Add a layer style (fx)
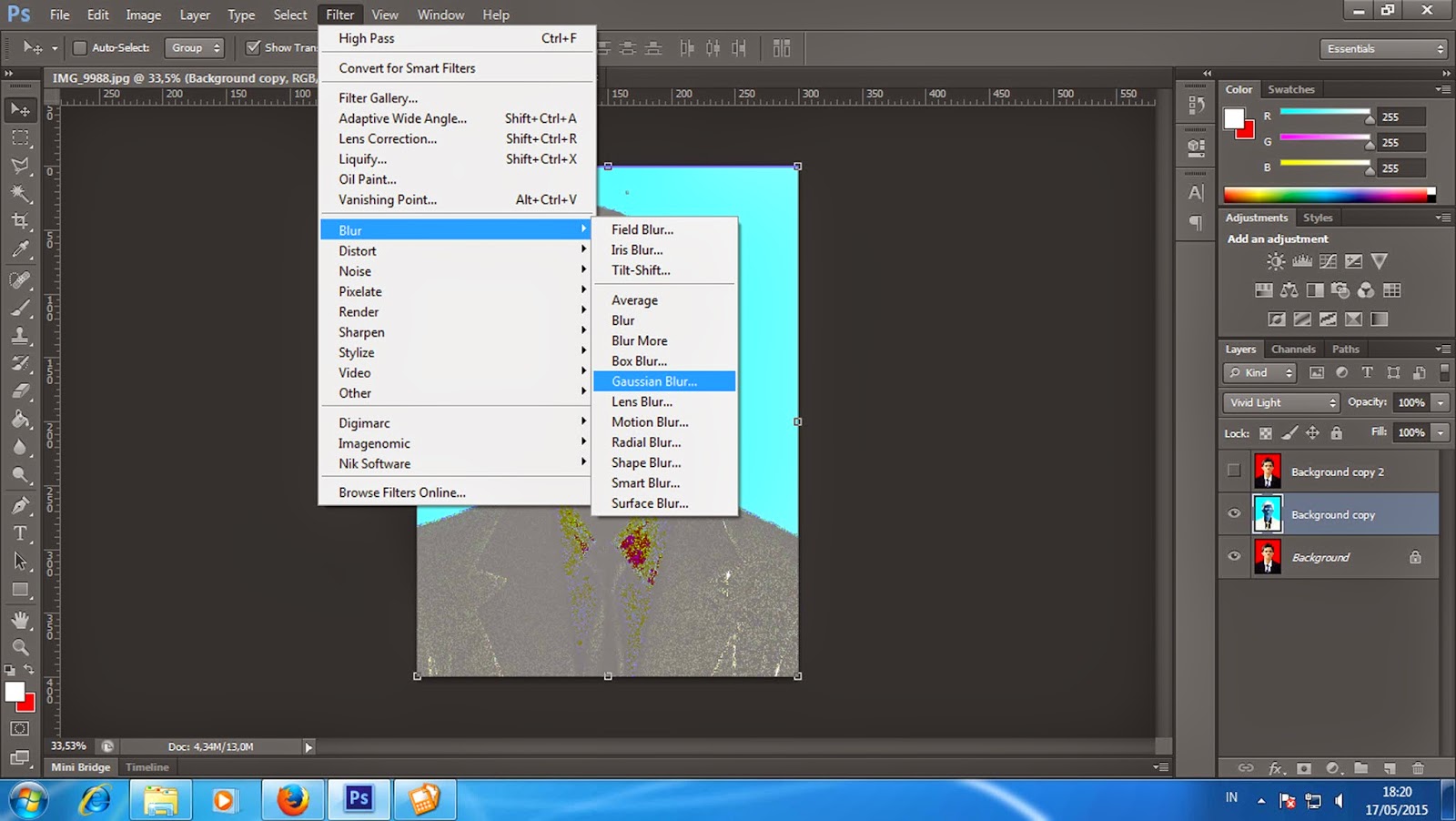 (1276, 768)
